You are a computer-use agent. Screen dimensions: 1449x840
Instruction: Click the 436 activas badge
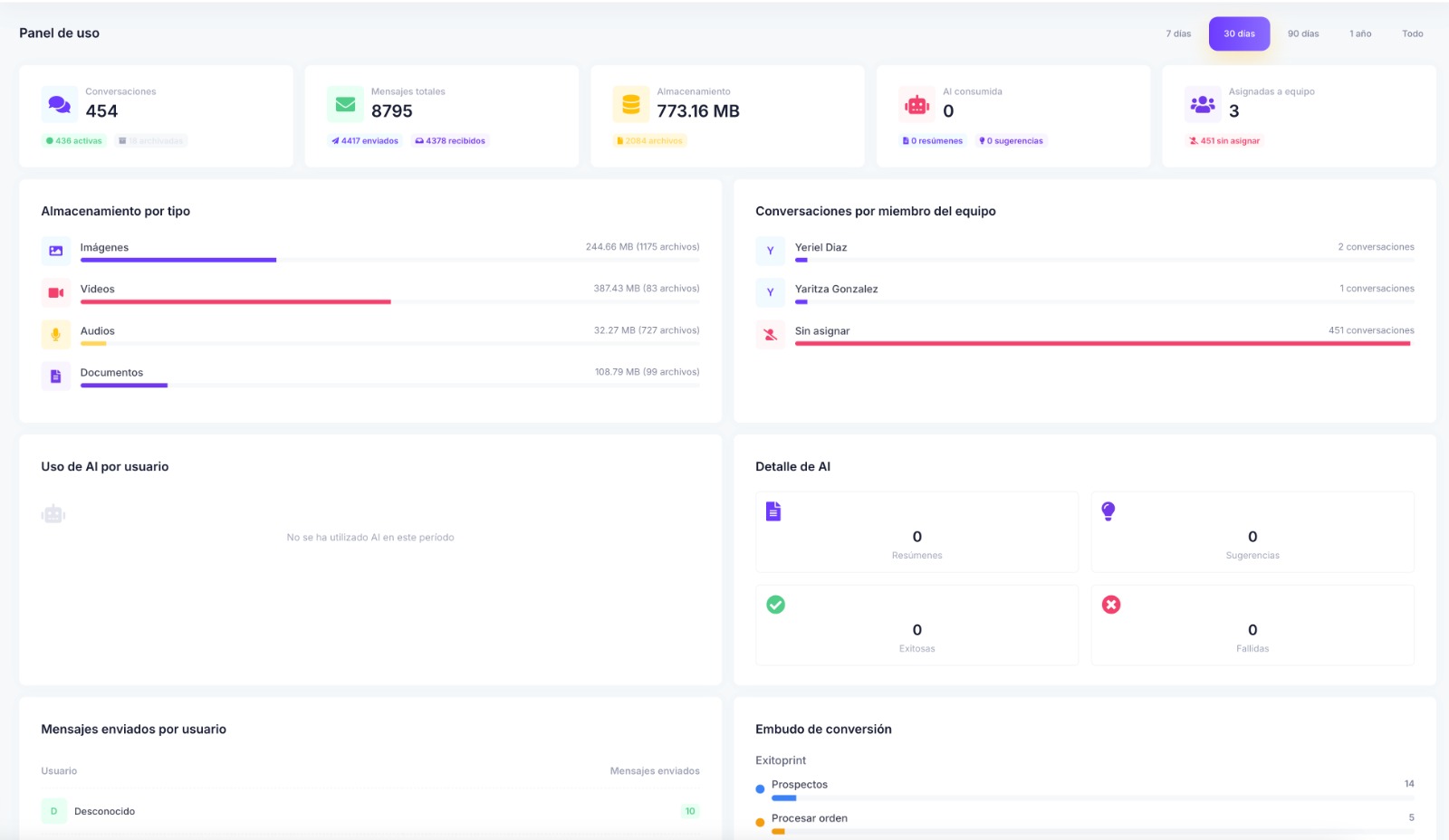74,141
